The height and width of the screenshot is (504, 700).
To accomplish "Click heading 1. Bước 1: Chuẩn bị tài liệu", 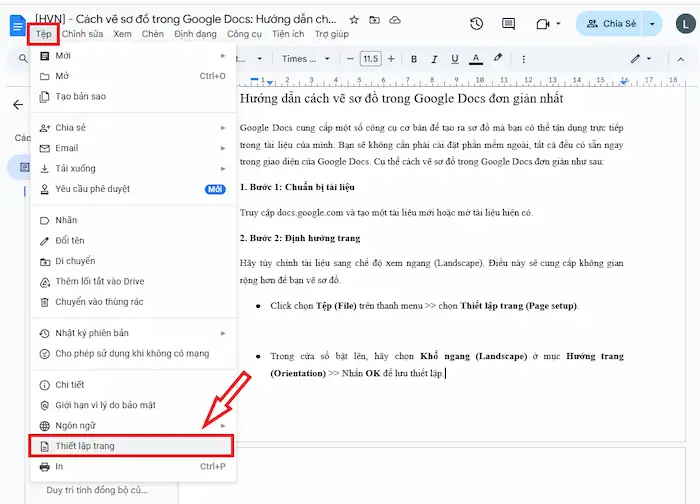I will (297, 187).
